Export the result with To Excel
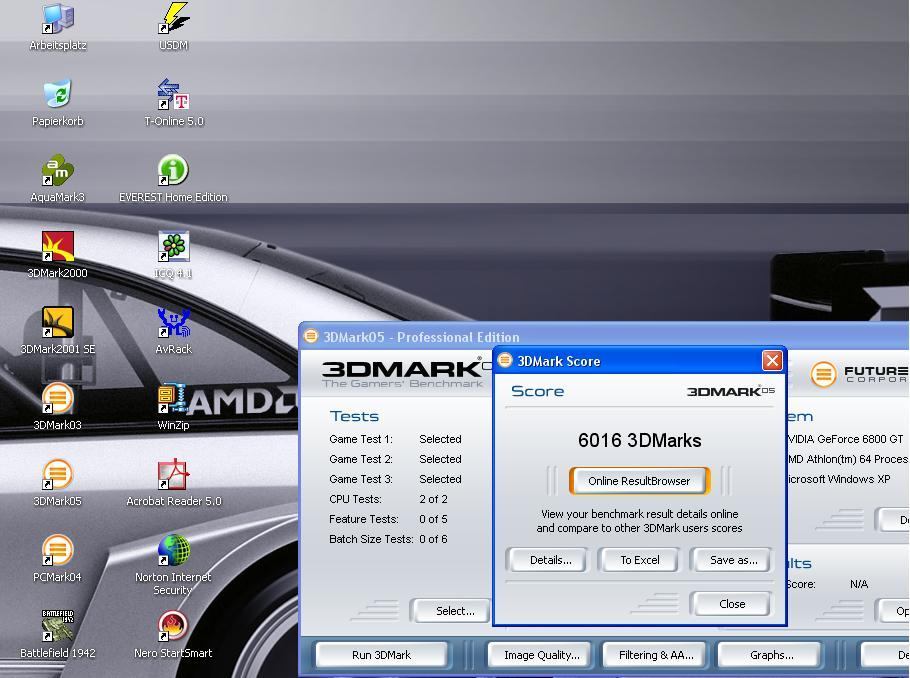Image resolution: width=910 pixels, height=678 pixels. (x=640, y=560)
